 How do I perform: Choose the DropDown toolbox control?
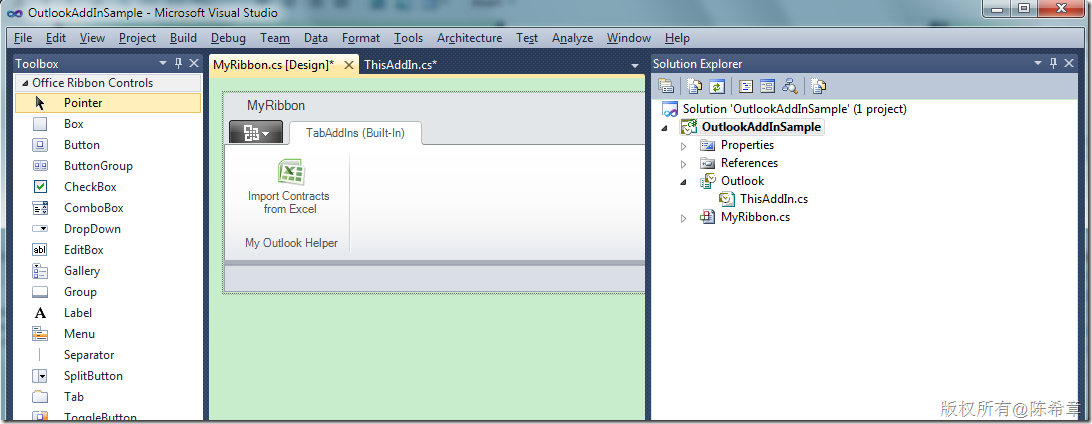107,228
